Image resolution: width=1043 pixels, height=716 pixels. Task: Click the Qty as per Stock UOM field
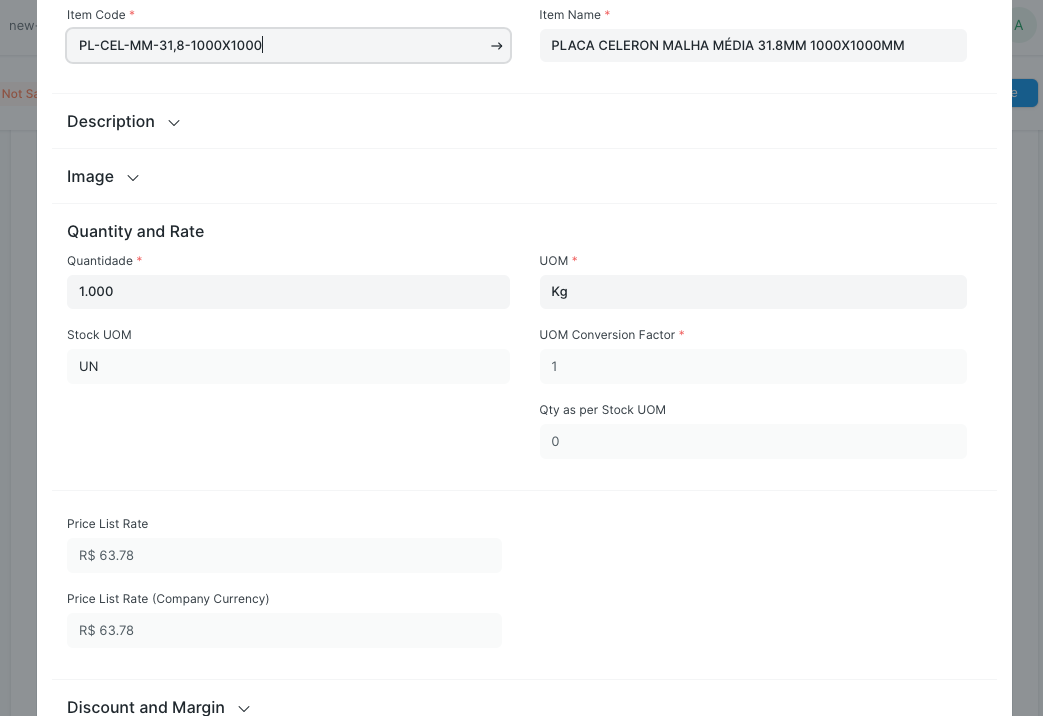click(x=753, y=441)
